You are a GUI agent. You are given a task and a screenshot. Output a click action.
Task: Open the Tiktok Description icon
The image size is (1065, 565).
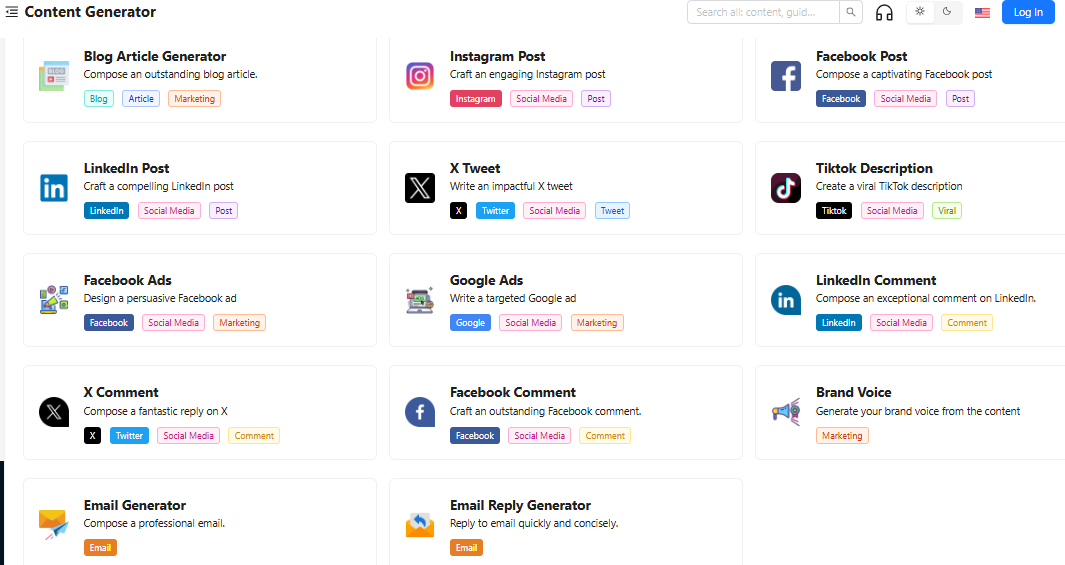point(786,187)
